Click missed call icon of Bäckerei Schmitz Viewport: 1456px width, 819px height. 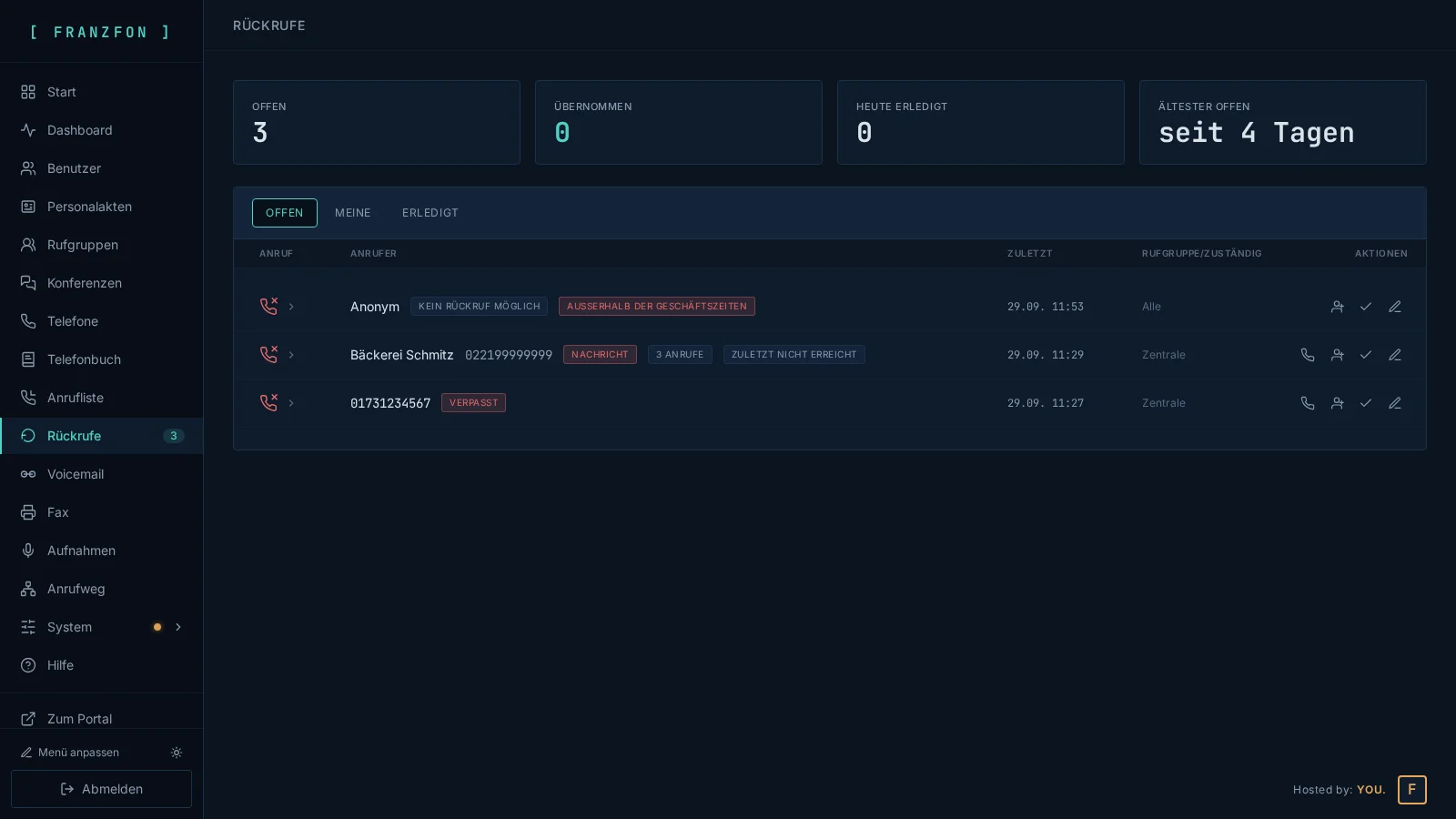(268, 355)
